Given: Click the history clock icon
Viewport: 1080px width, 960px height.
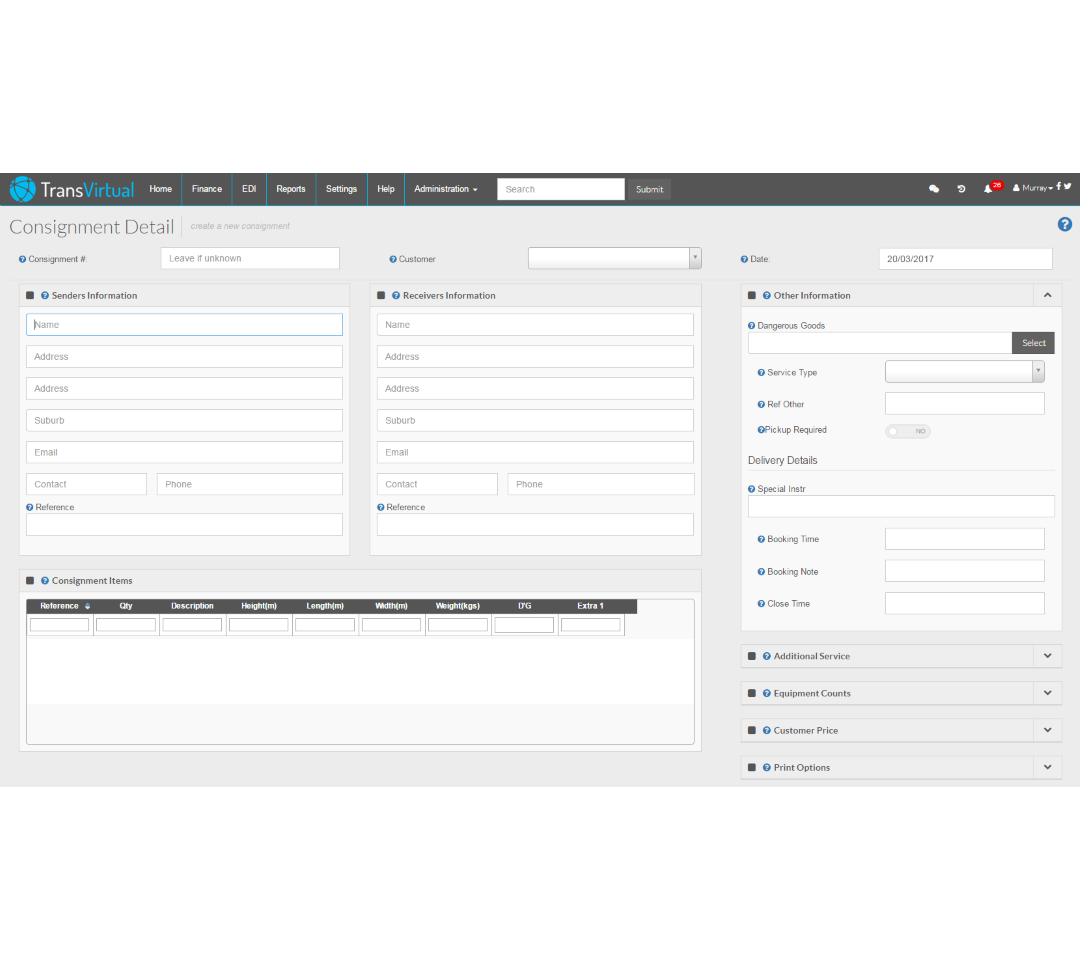Looking at the screenshot, I should (961, 189).
